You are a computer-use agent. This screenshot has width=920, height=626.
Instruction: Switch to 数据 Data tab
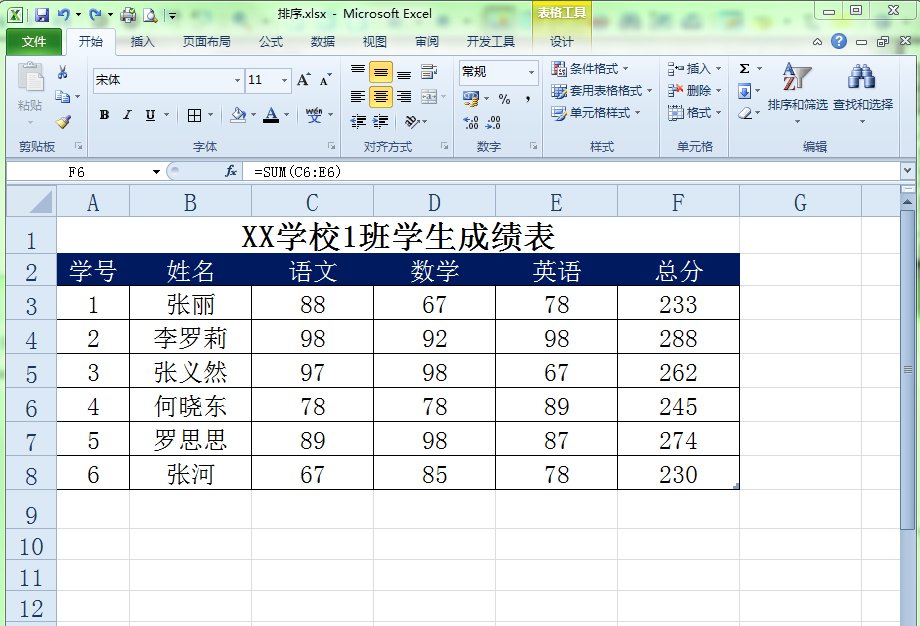(x=323, y=42)
